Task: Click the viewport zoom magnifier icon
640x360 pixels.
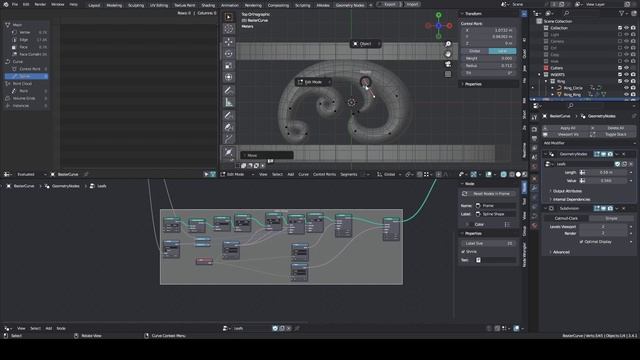Action: coord(448,44)
